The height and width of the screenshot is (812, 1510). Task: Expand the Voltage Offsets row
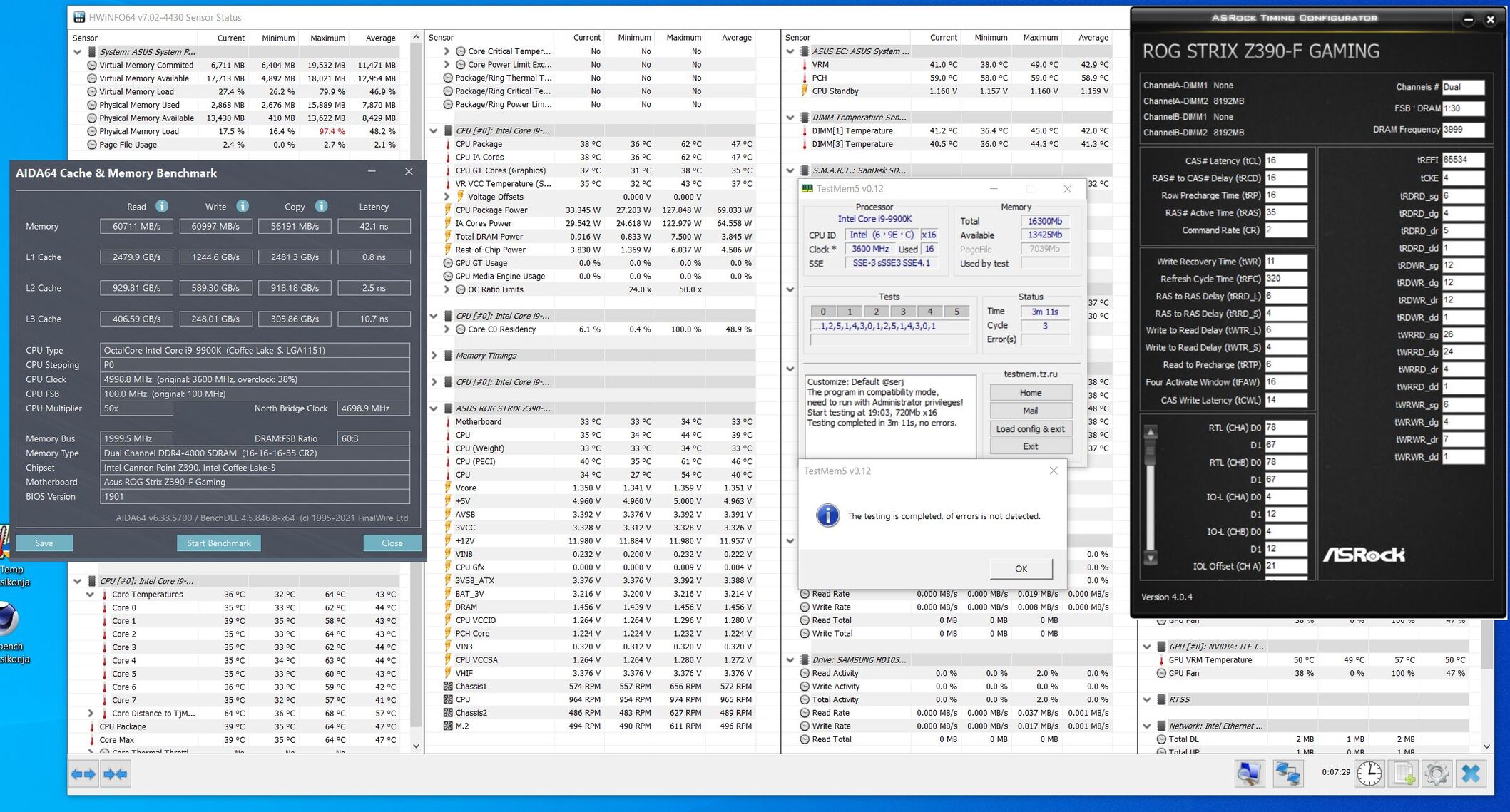[447, 197]
